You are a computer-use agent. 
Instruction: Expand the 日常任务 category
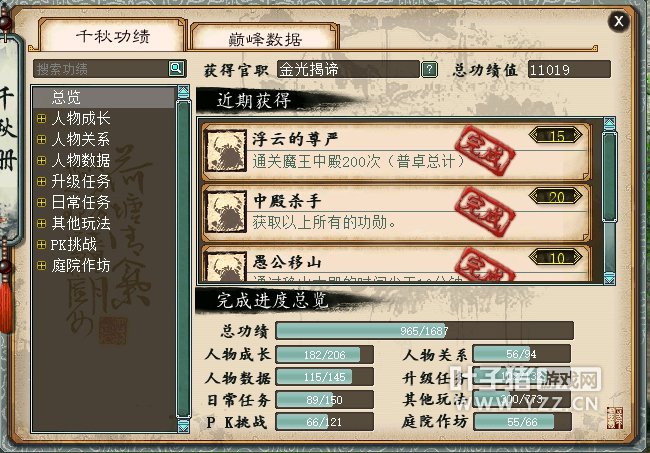click(41, 202)
